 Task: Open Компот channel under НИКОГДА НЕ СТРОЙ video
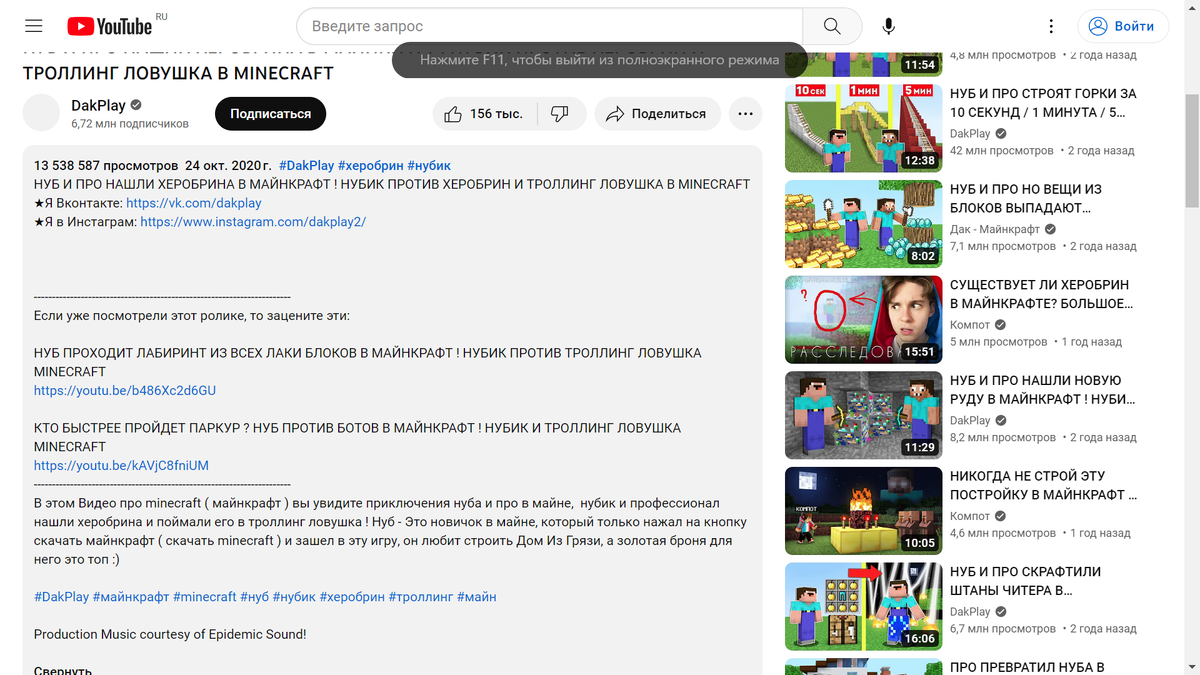point(970,516)
